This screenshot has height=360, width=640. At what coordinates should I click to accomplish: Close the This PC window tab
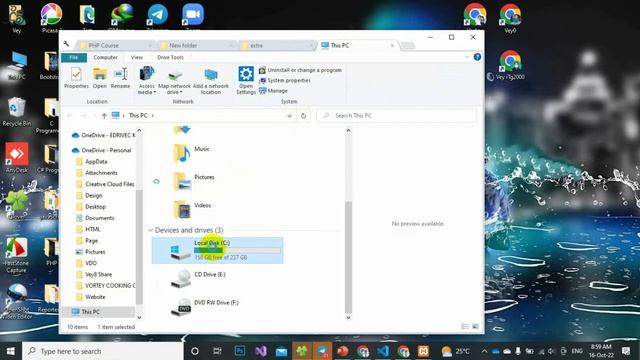(392, 45)
